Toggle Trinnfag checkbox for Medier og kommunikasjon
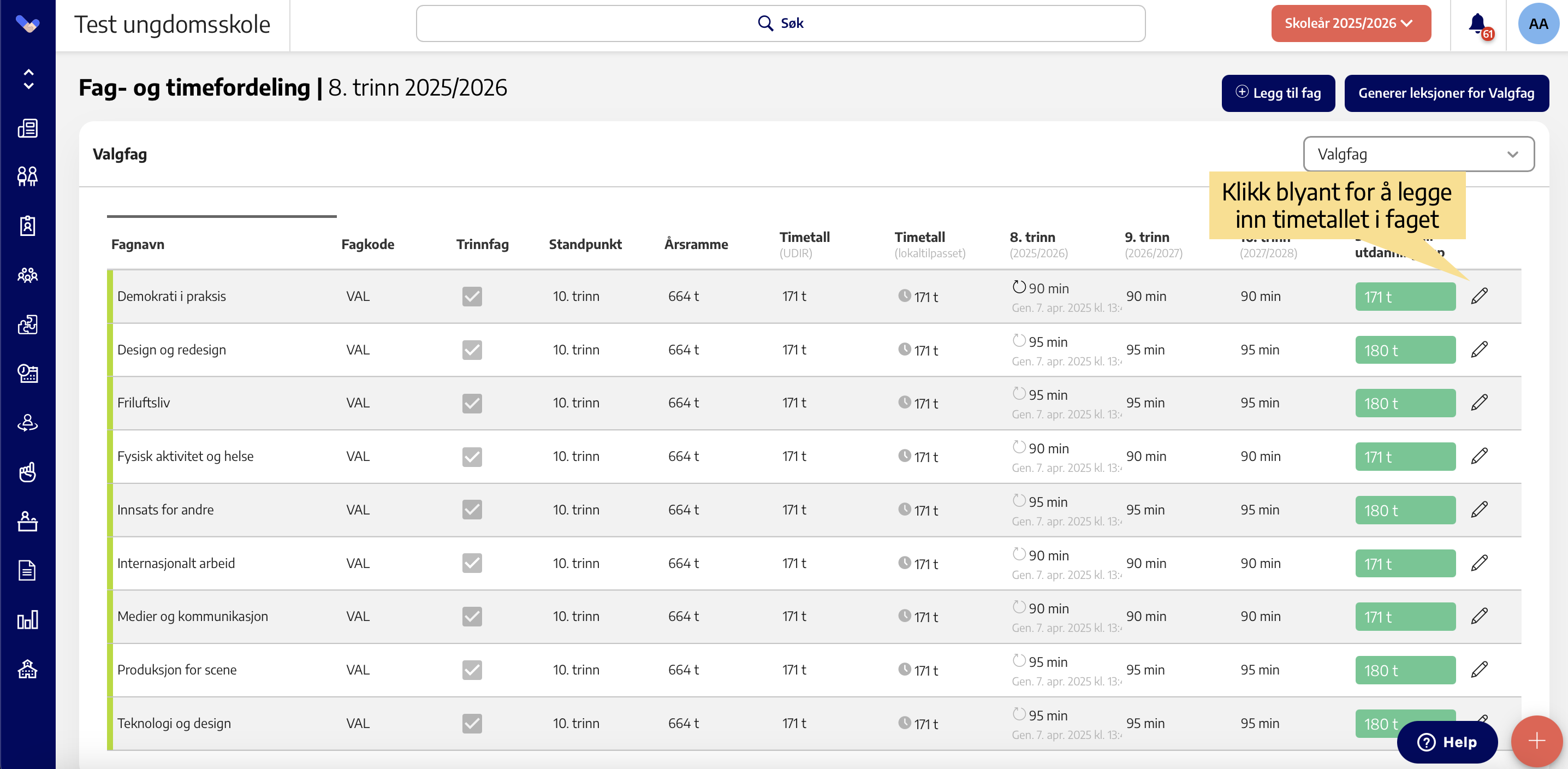The height and width of the screenshot is (769, 1568). [x=472, y=617]
